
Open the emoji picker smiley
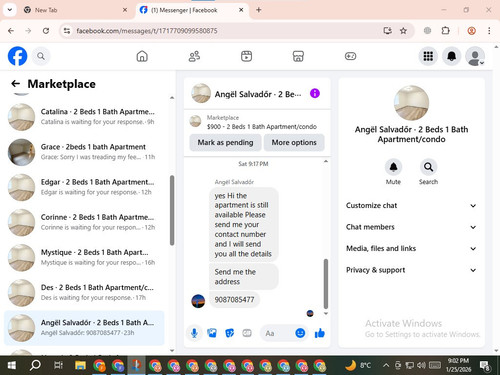coord(300,333)
